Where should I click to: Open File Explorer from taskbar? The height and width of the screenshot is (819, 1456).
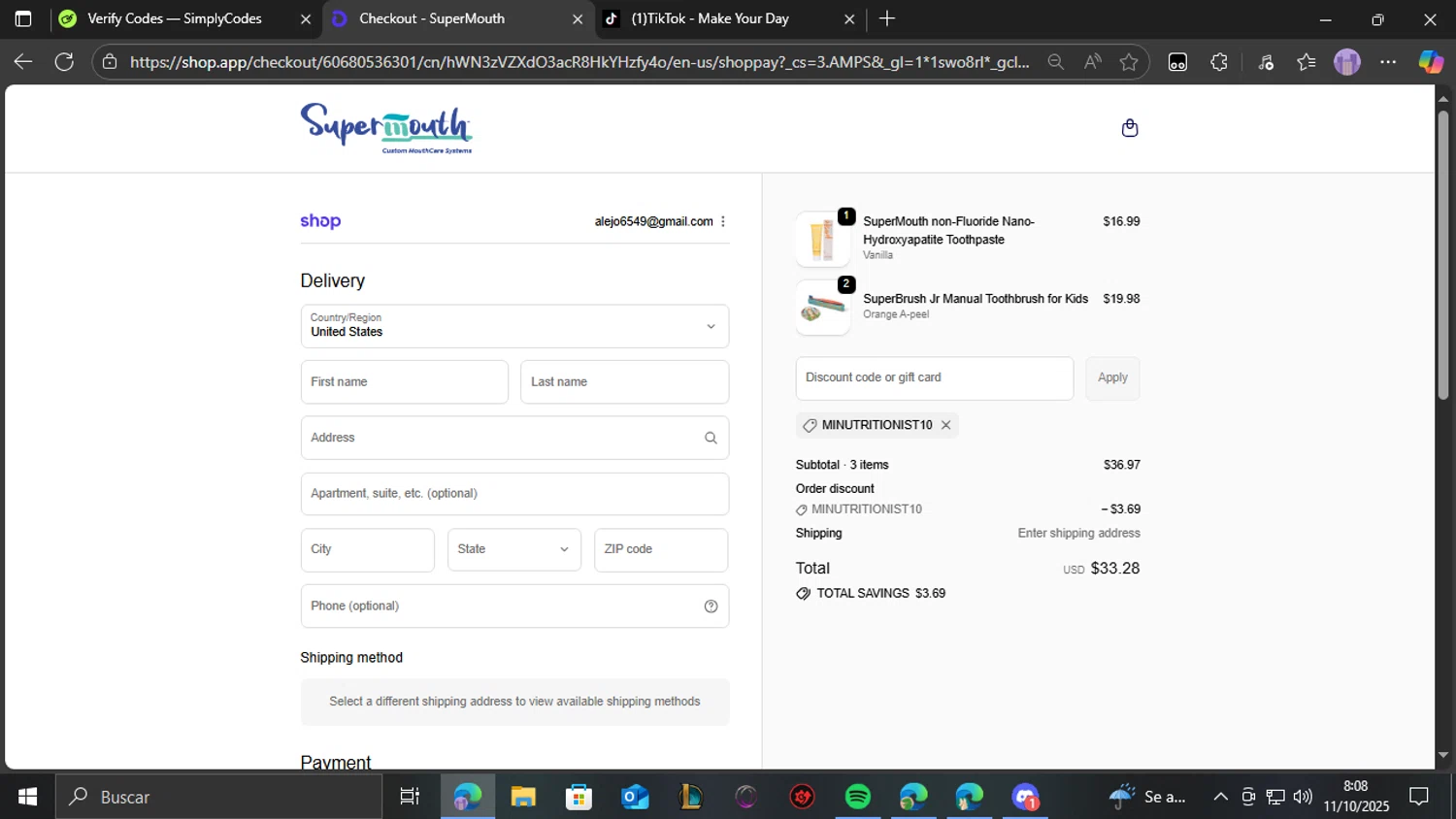(523, 797)
